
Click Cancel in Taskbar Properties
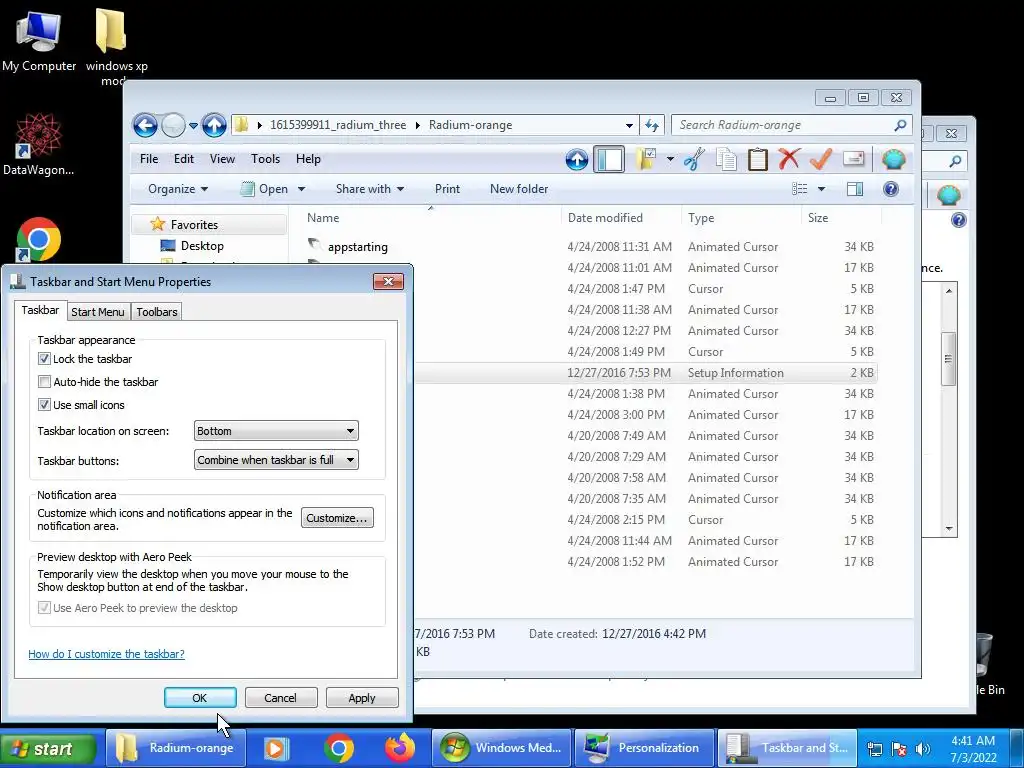[x=281, y=697]
